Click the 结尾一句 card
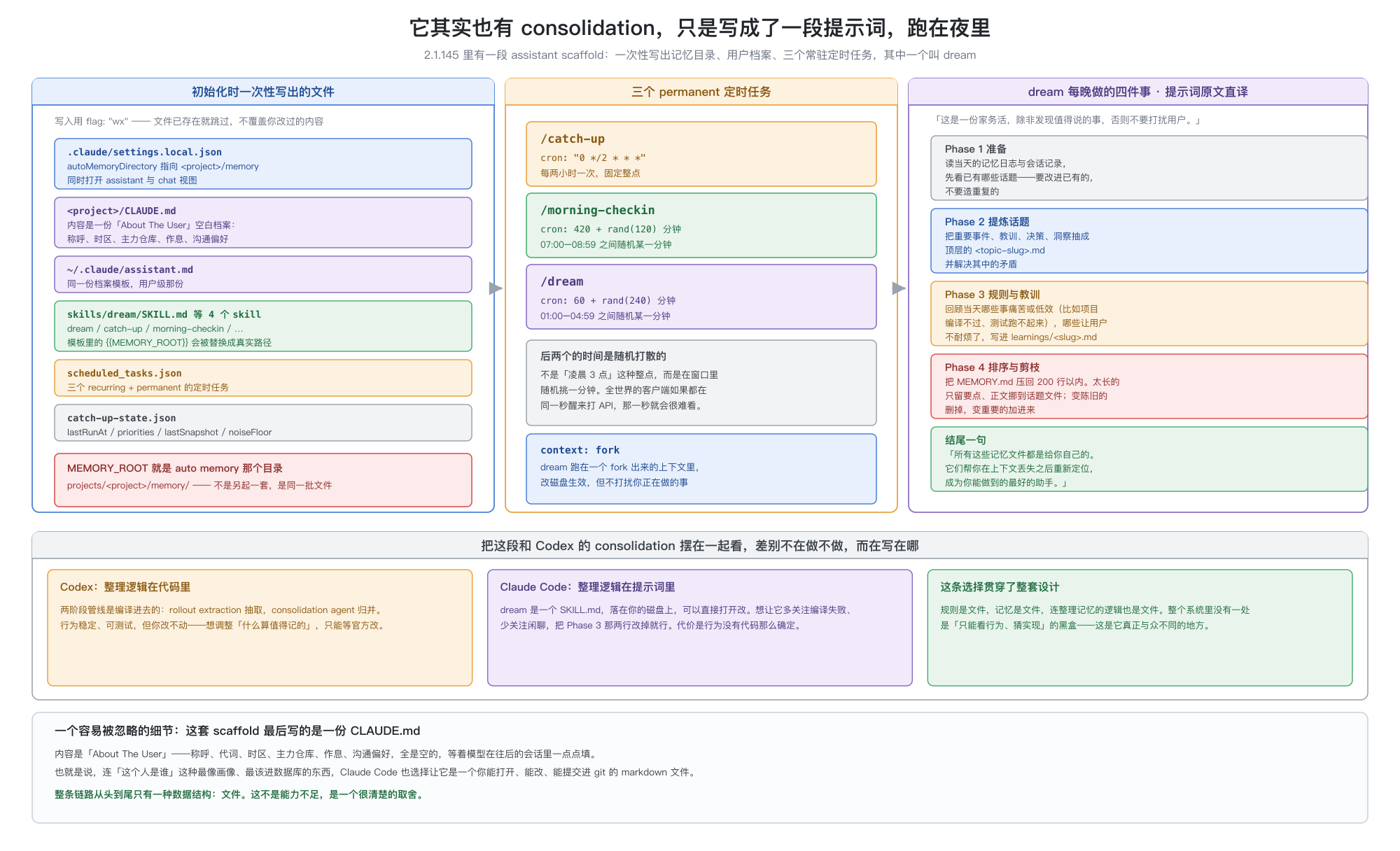 1149,459
